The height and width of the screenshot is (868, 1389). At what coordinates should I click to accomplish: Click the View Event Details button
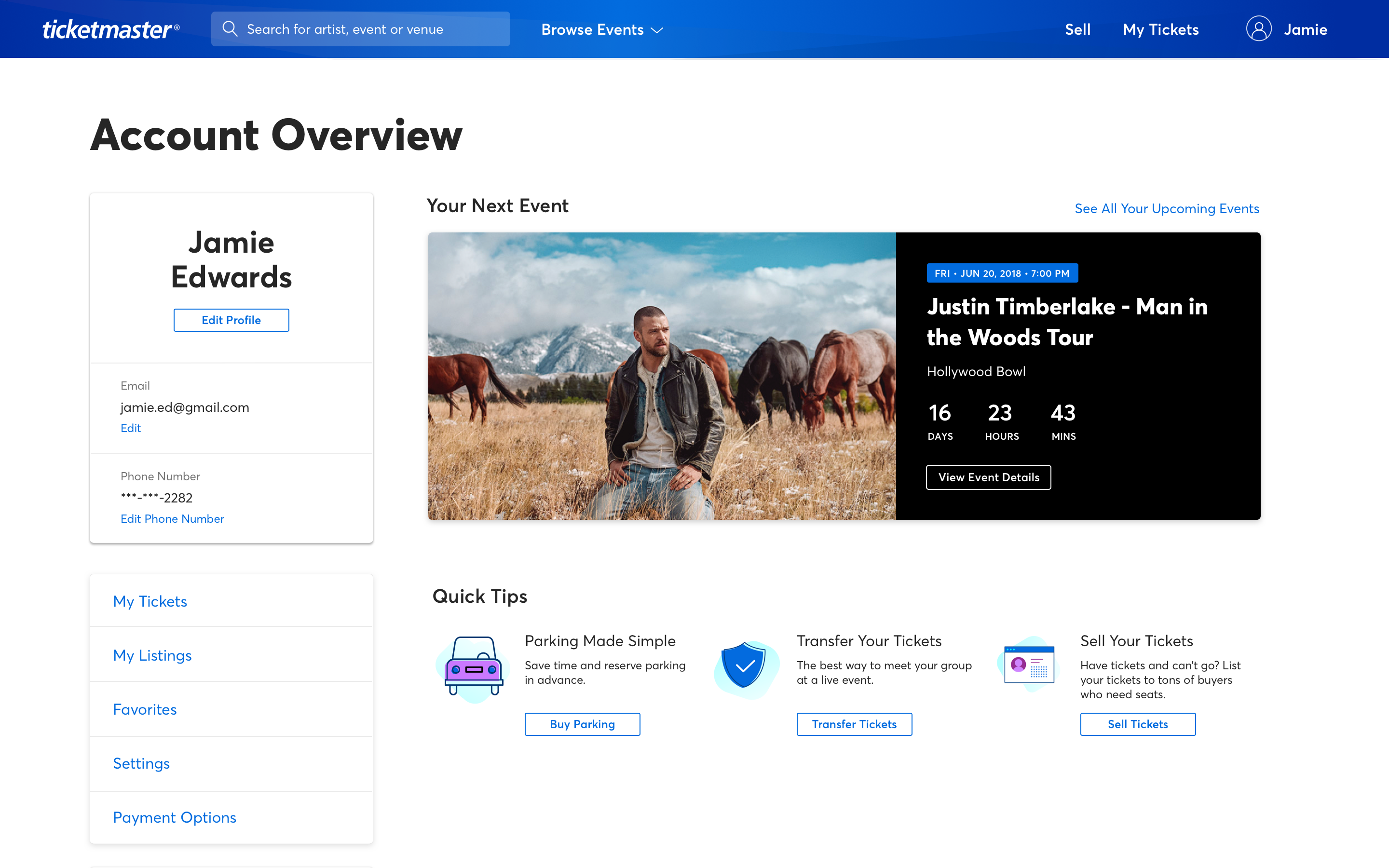coord(988,477)
